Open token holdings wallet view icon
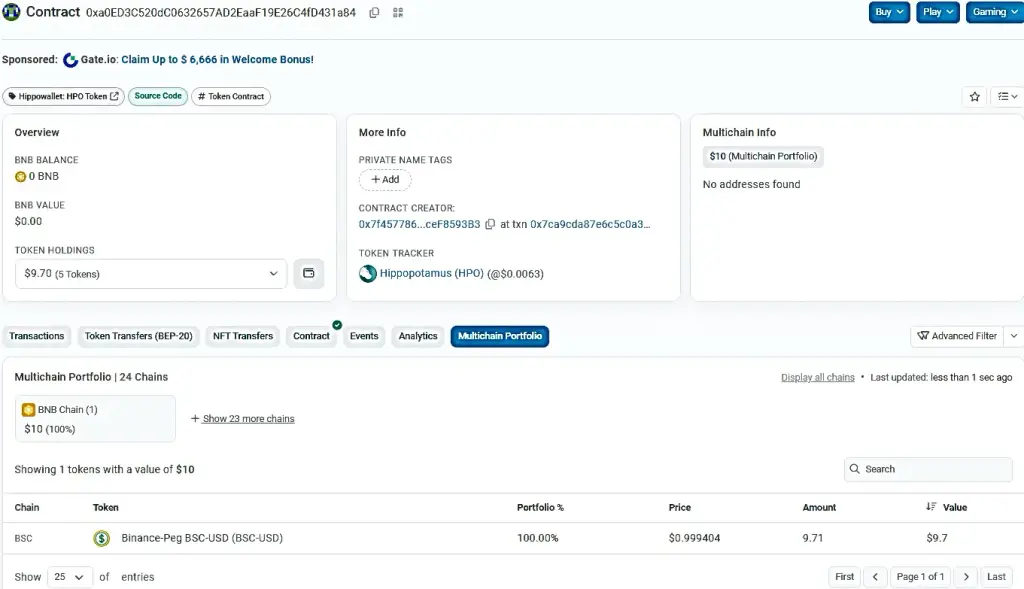Image resolution: width=1024 pixels, height=589 pixels. tap(309, 274)
